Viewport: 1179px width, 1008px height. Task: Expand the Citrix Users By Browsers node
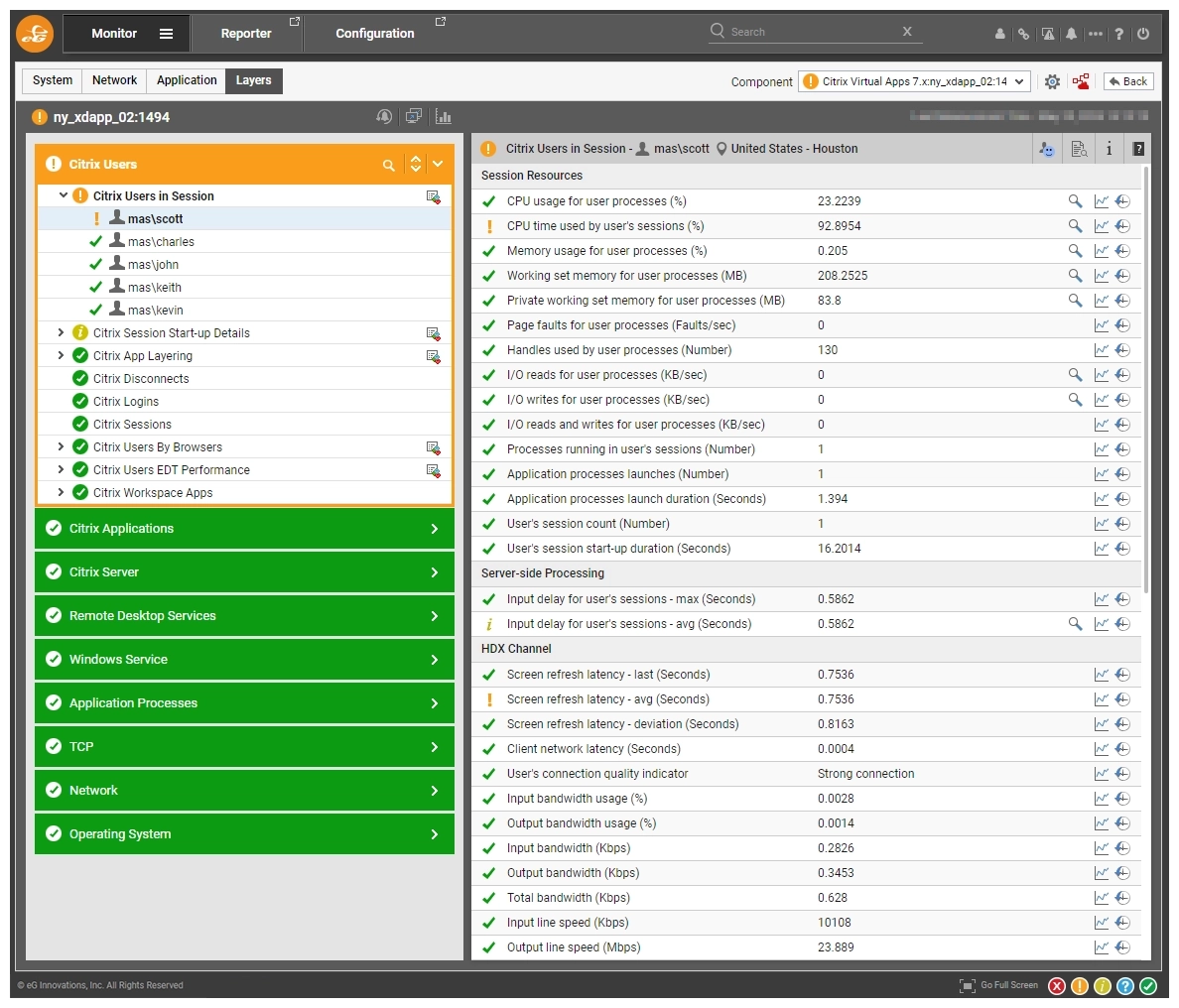(61, 447)
